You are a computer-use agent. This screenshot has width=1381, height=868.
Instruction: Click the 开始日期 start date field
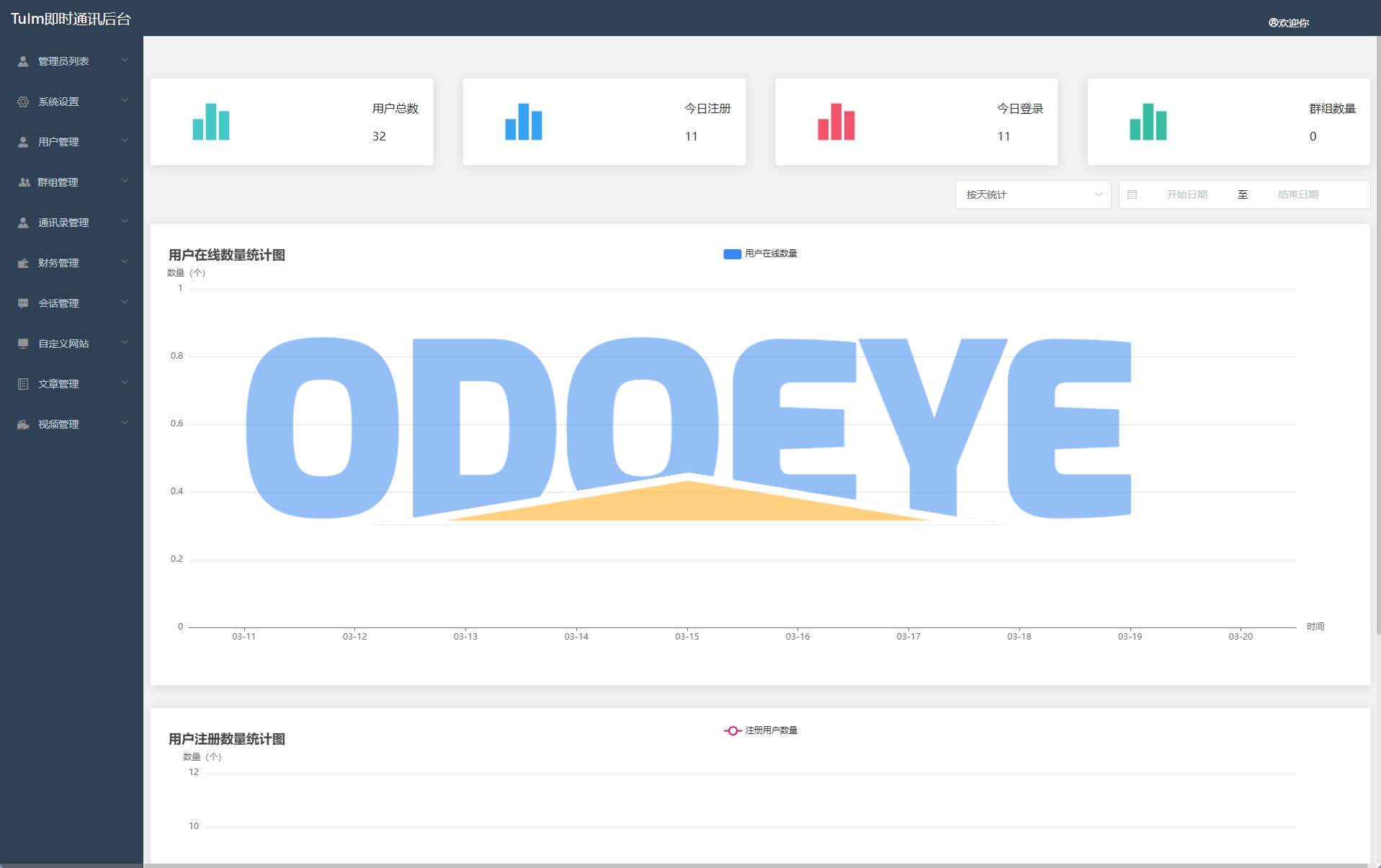tap(1186, 194)
